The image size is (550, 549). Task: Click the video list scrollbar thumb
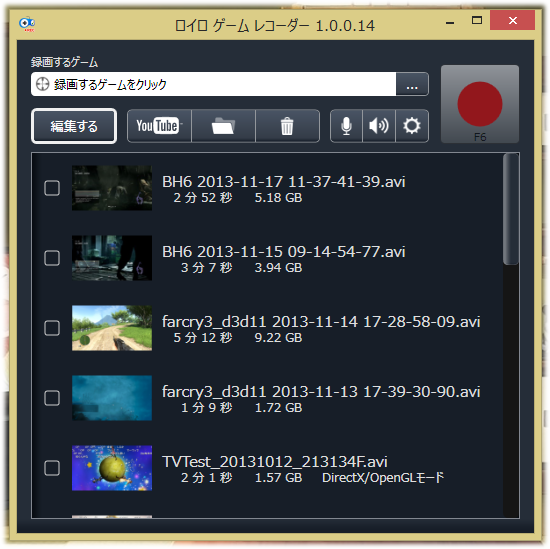(511, 209)
